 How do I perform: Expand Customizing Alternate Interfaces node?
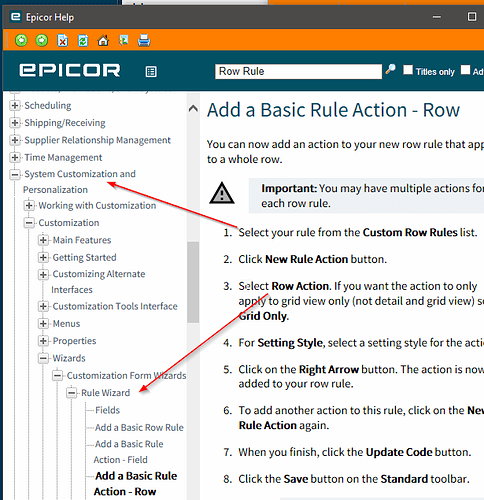coord(43,275)
